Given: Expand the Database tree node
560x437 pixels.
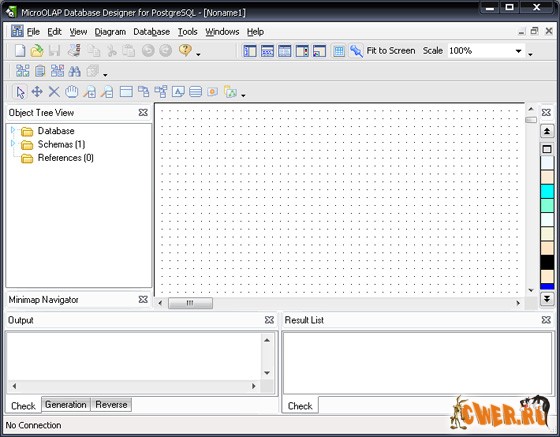Looking at the screenshot, I should tap(13, 130).
